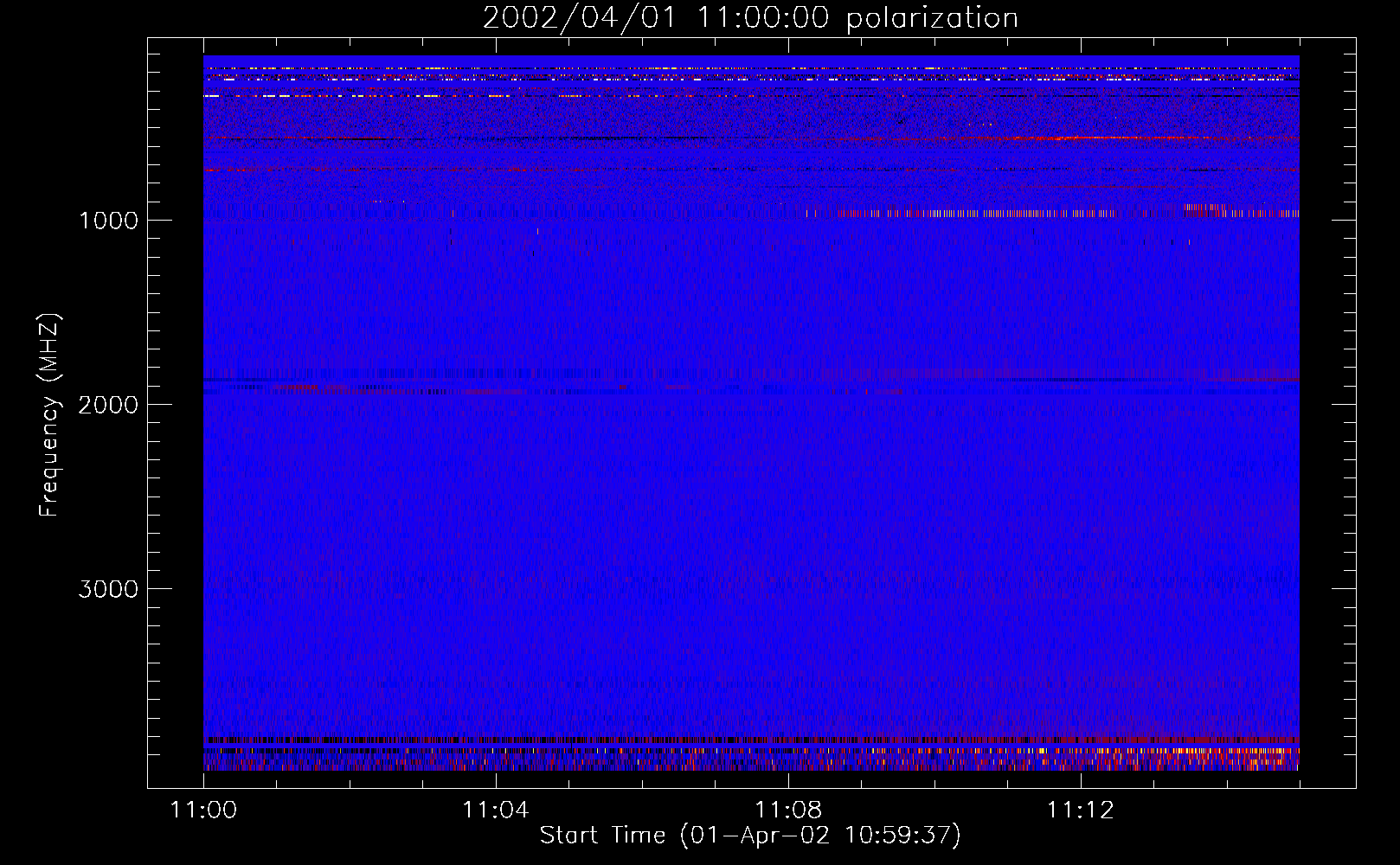Click the "3000" frequency tick label
This screenshot has height=865, width=1400.
pos(108,589)
